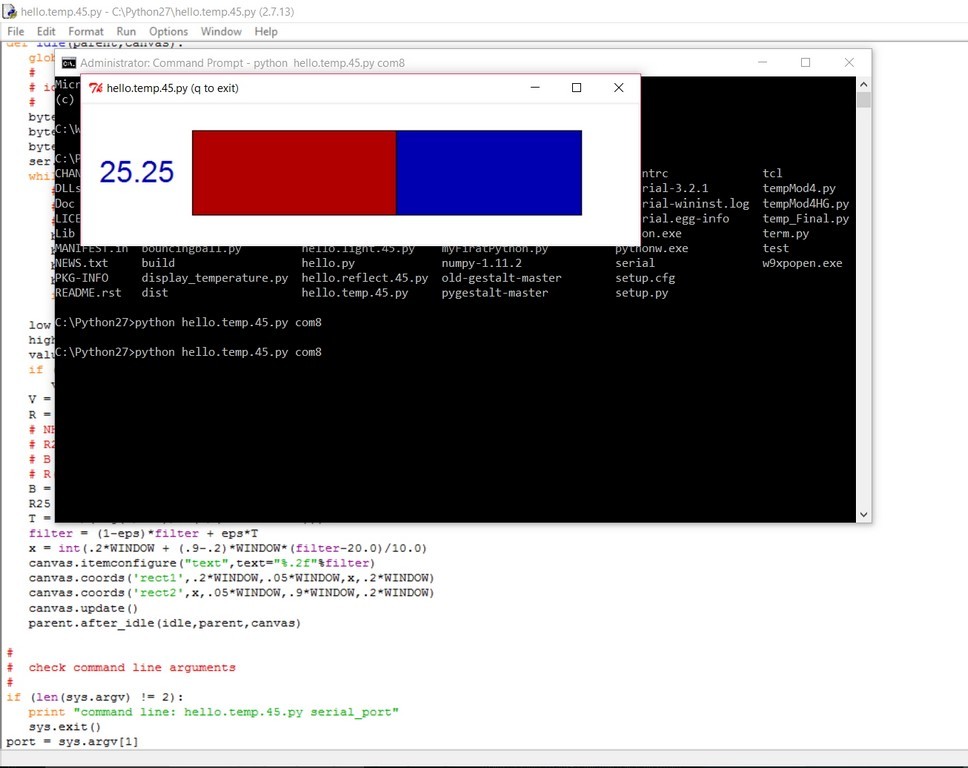Click 'README.rst' in the listing
The image size is (968, 768).
[88, 293]
